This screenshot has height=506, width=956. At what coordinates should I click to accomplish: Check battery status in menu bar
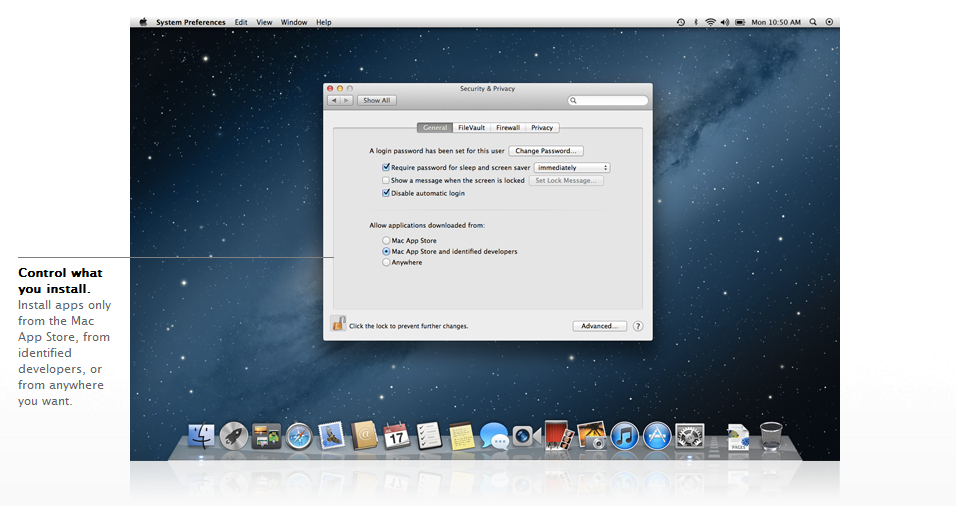click(740, 22)
